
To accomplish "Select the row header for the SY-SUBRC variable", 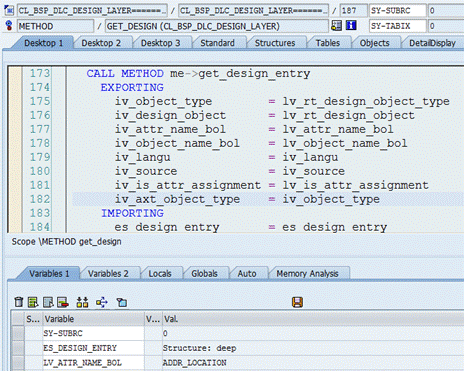I will point(18,333).
